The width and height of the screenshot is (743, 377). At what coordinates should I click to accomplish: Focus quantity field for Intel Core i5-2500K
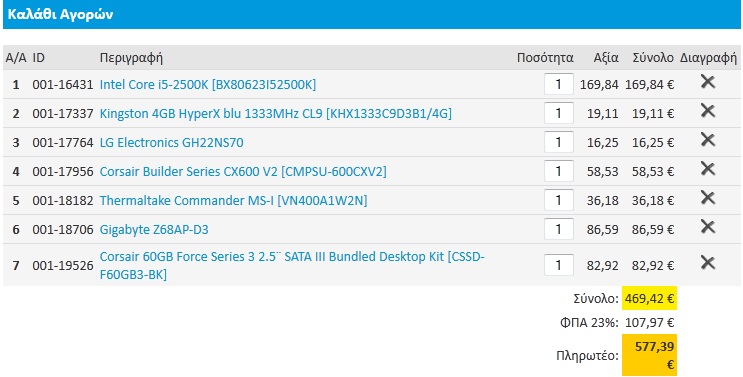(559, 84)
